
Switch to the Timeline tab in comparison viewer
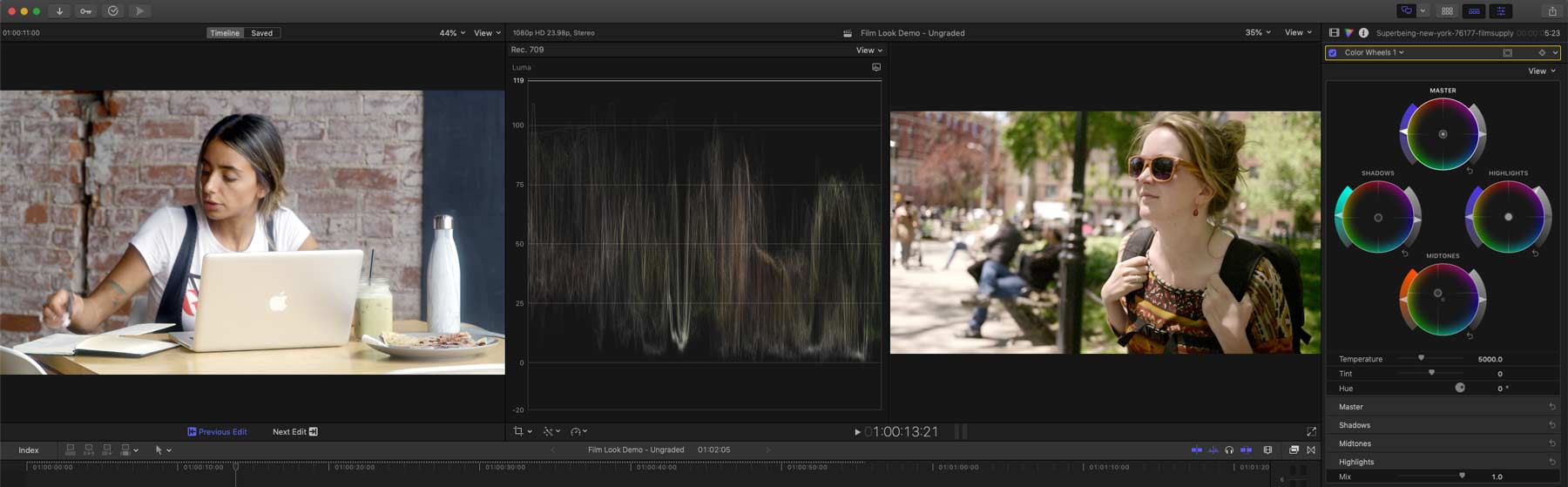pyautogui.click(x=225, y=33)
